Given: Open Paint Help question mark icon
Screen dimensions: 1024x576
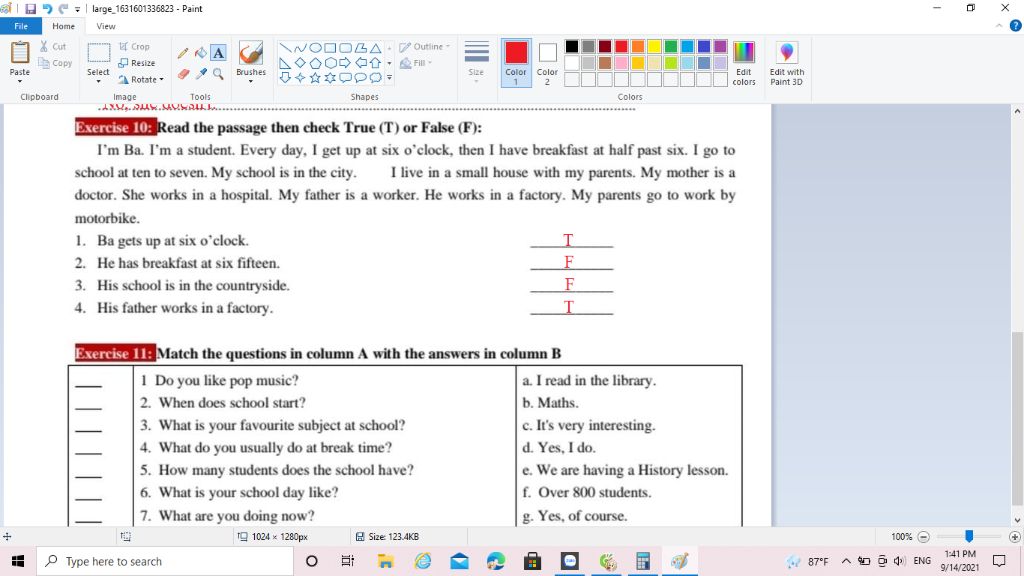Looking at the screenshot, I should [x=1016, y=26].
